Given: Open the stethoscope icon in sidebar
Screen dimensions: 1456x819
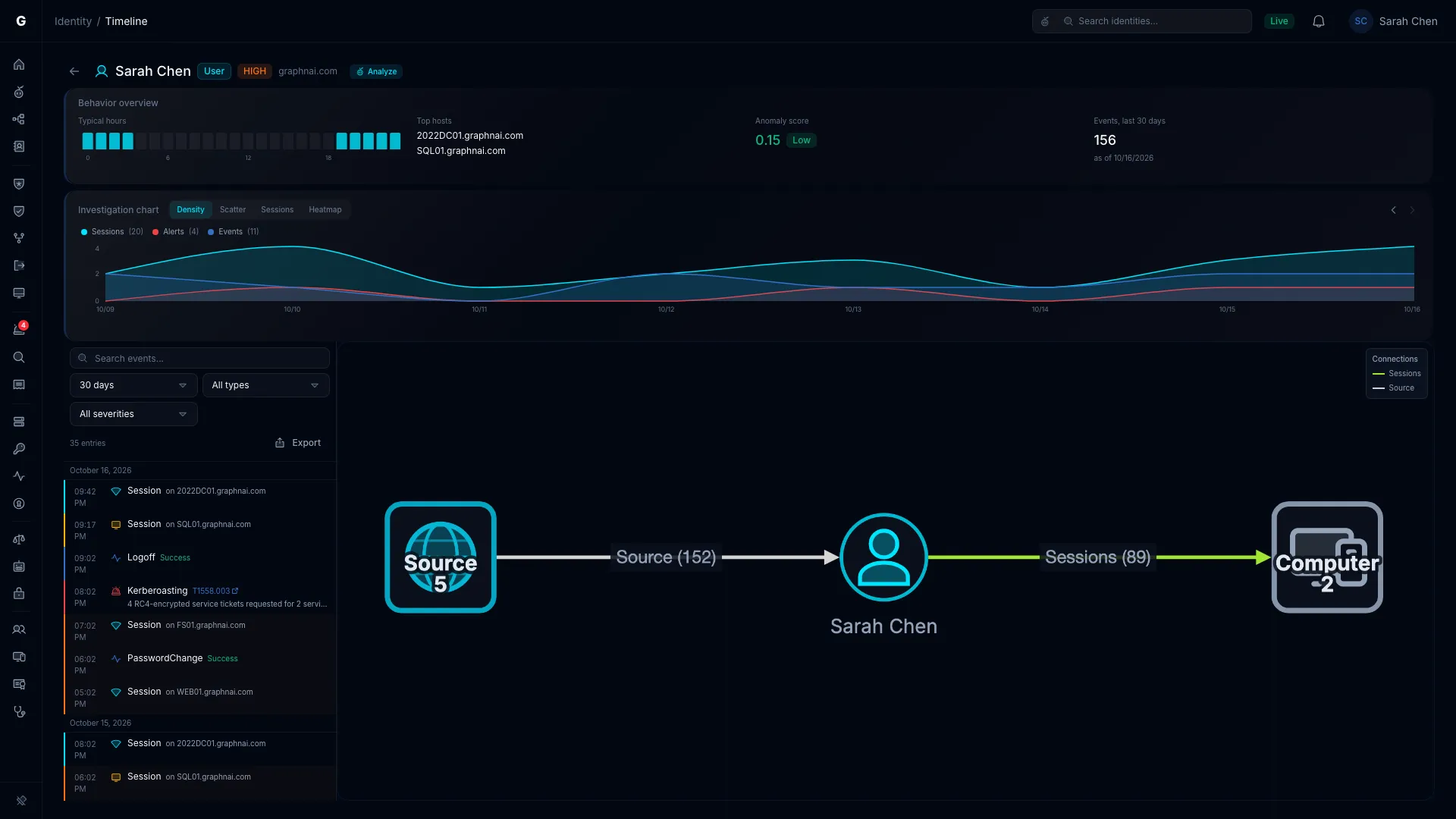Looking at the screenshot, I should coord(19,712).
